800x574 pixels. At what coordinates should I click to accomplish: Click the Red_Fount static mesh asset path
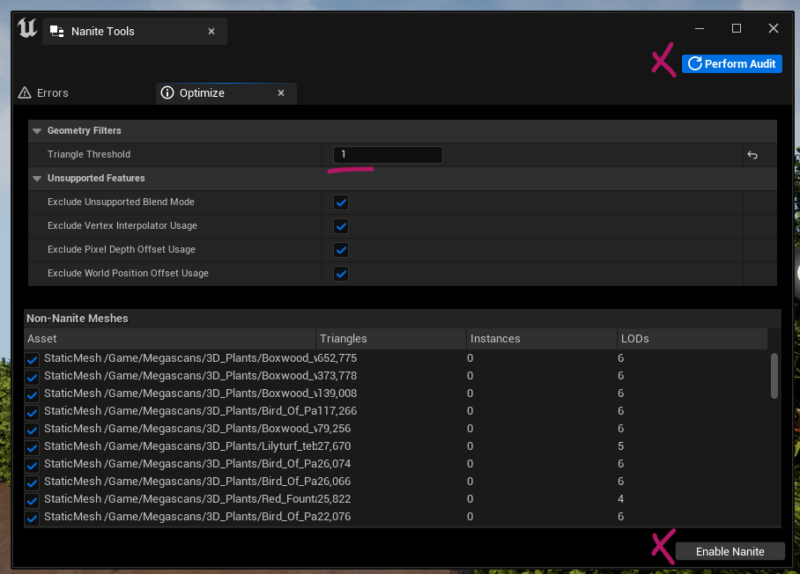pos(181,499)
